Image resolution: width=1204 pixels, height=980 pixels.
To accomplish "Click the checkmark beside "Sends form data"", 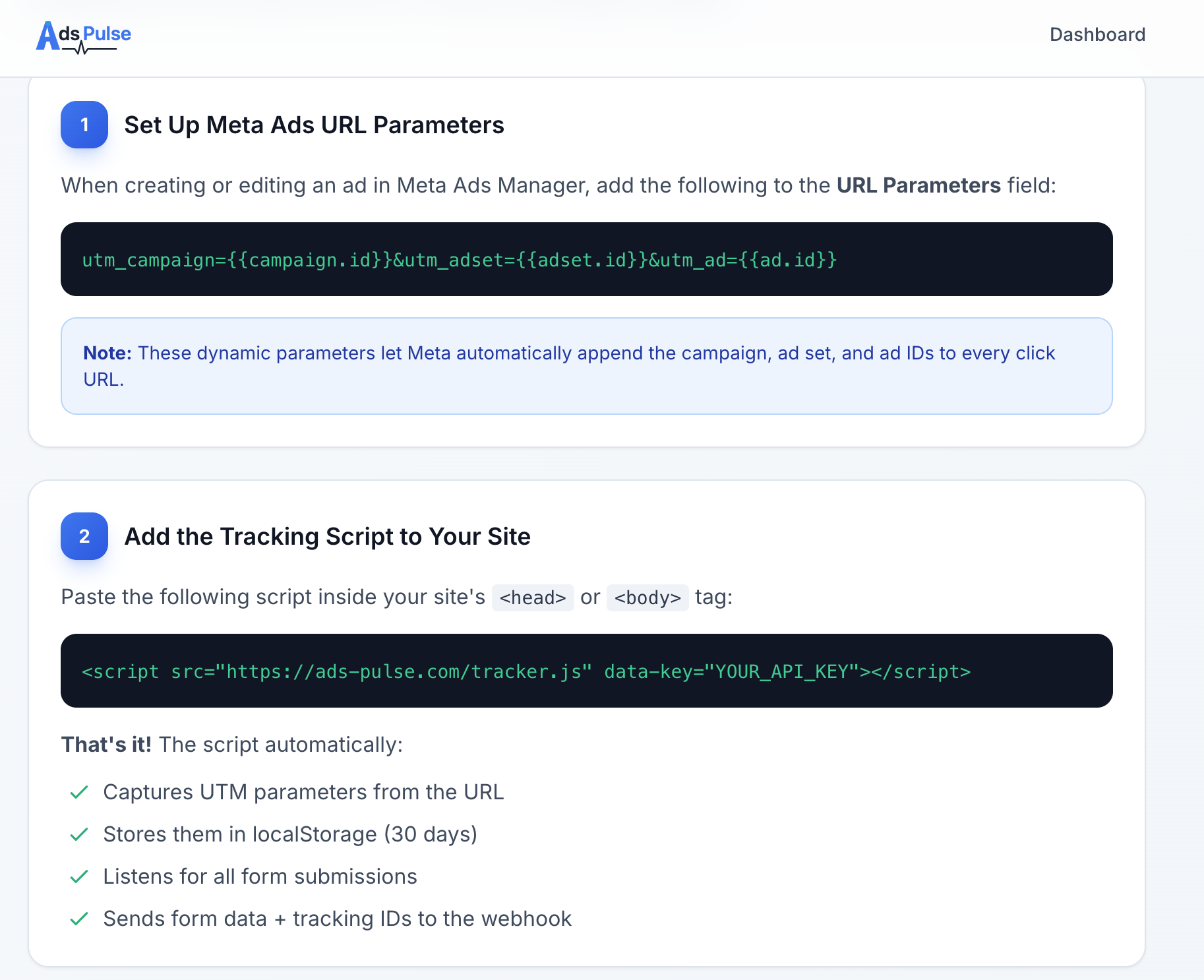I will [x=79, y=918].
